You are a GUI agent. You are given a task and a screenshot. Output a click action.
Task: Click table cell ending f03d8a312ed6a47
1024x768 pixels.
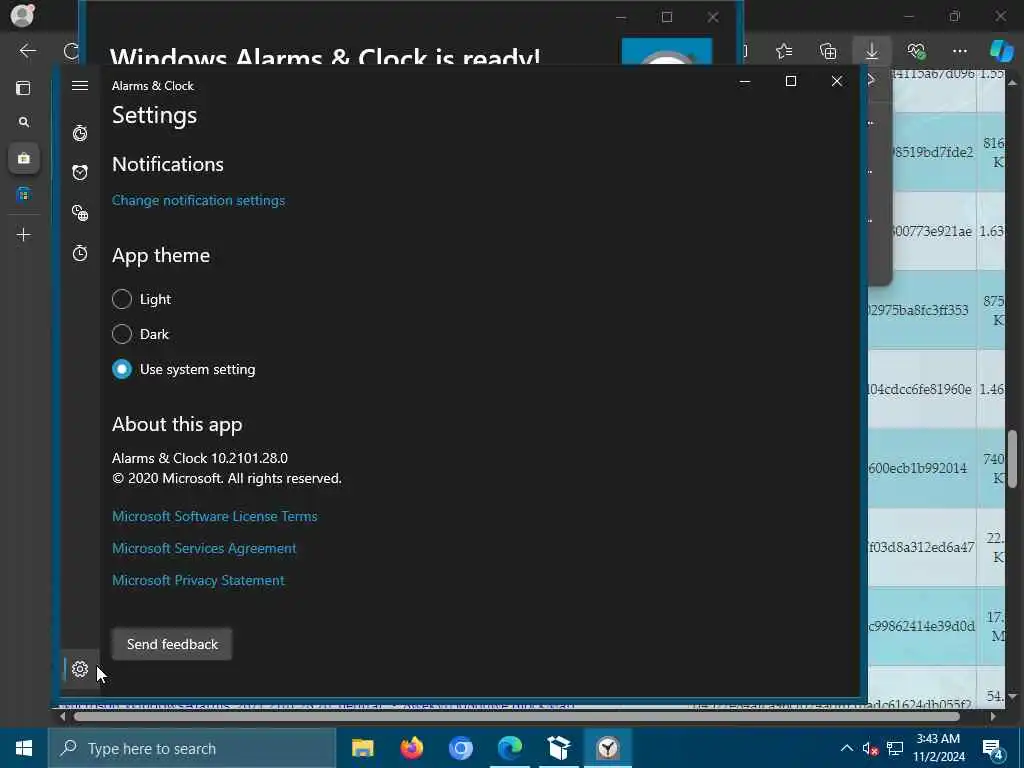921,547
